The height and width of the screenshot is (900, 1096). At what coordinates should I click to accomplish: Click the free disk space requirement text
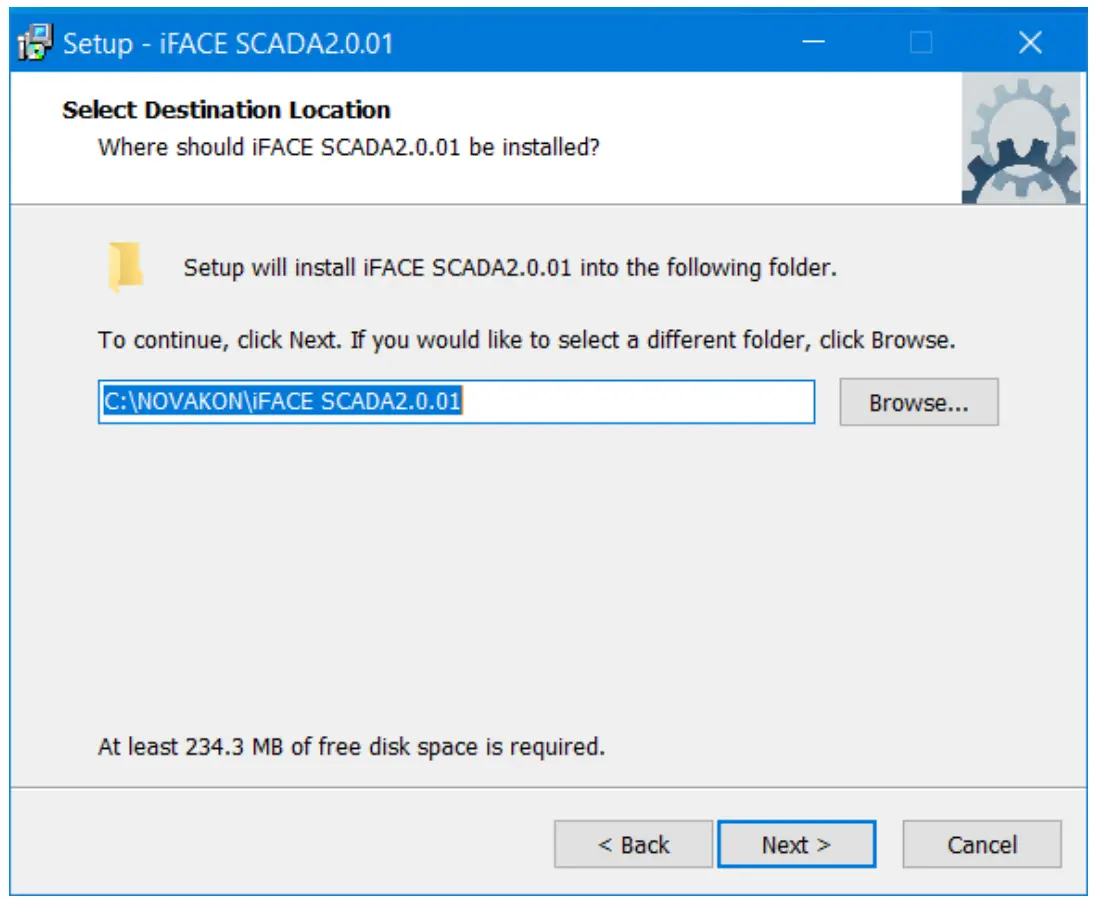click(x=351, y=746)
